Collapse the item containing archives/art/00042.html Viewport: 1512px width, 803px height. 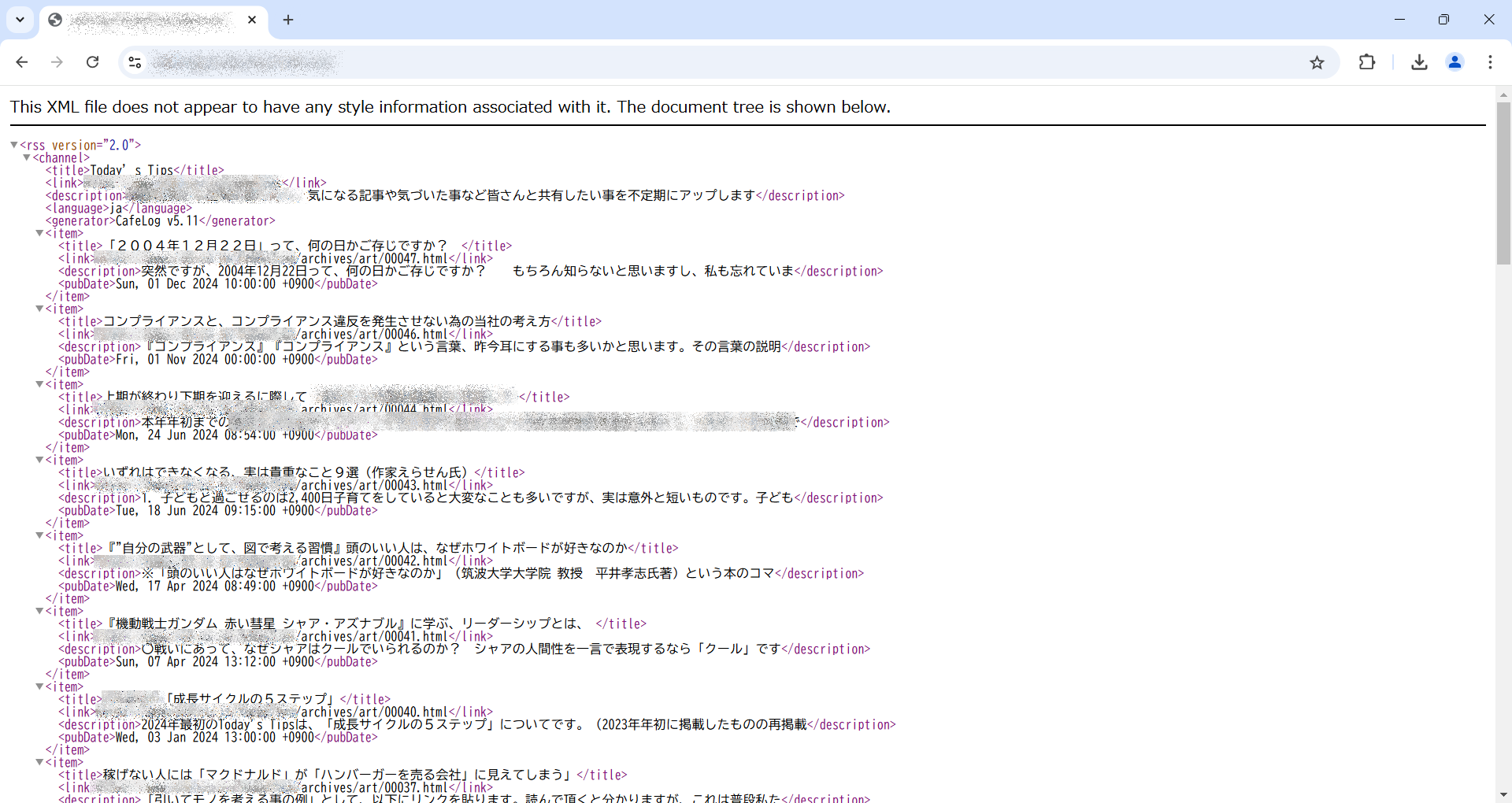click(x=39, y=535)
